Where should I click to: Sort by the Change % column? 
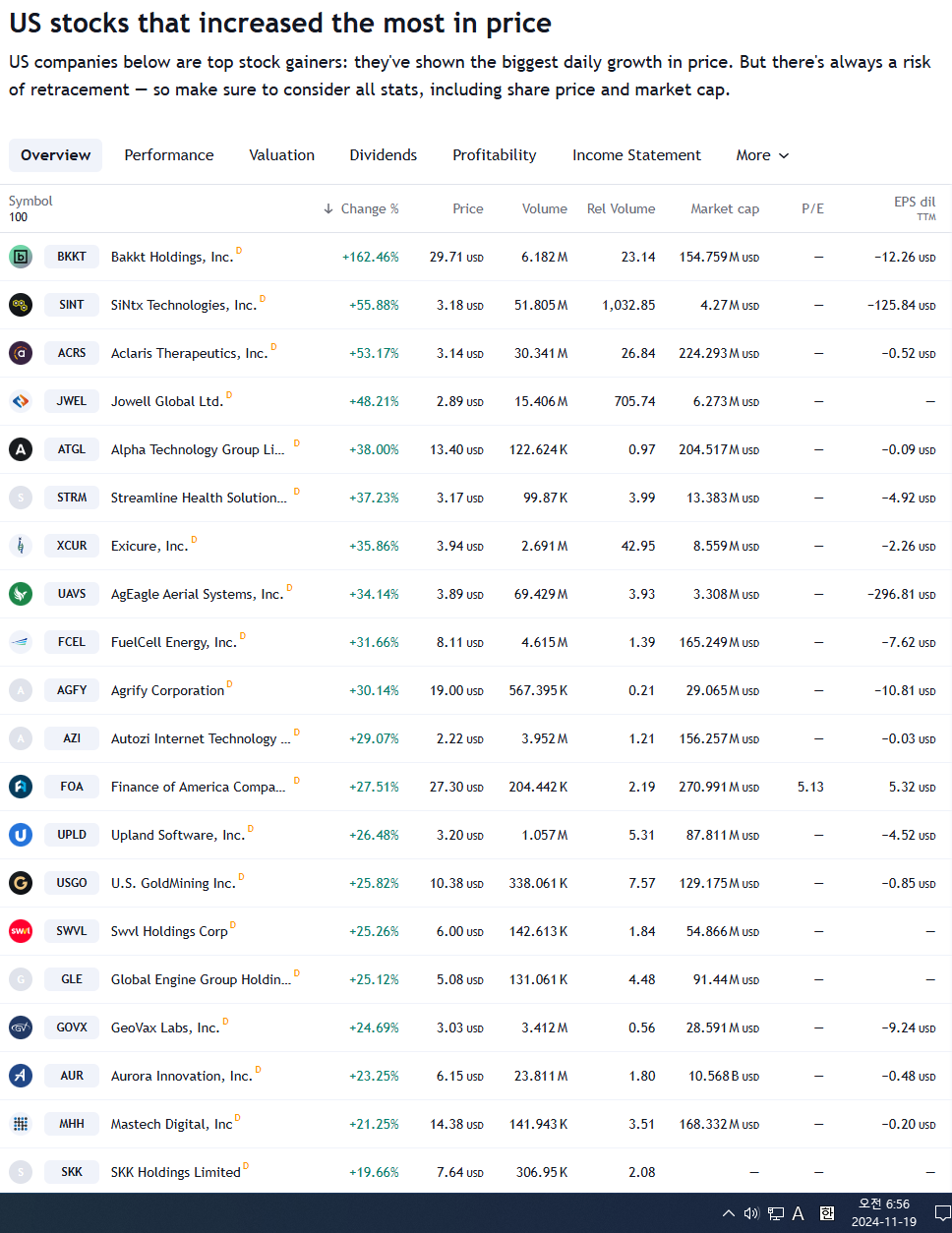click(361, 208)
